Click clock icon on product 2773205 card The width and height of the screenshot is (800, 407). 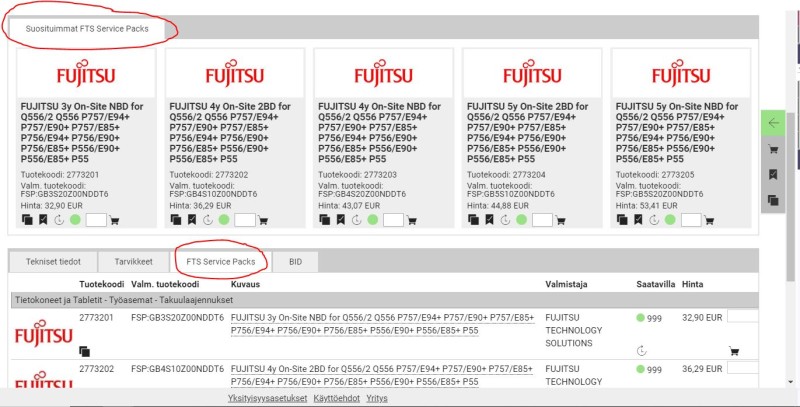pyautogui.click(x=655, y=220)
